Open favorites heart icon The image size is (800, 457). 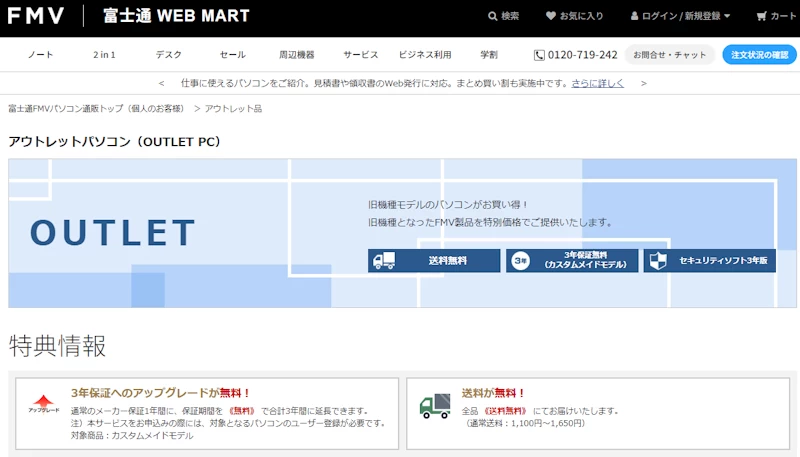551,16
